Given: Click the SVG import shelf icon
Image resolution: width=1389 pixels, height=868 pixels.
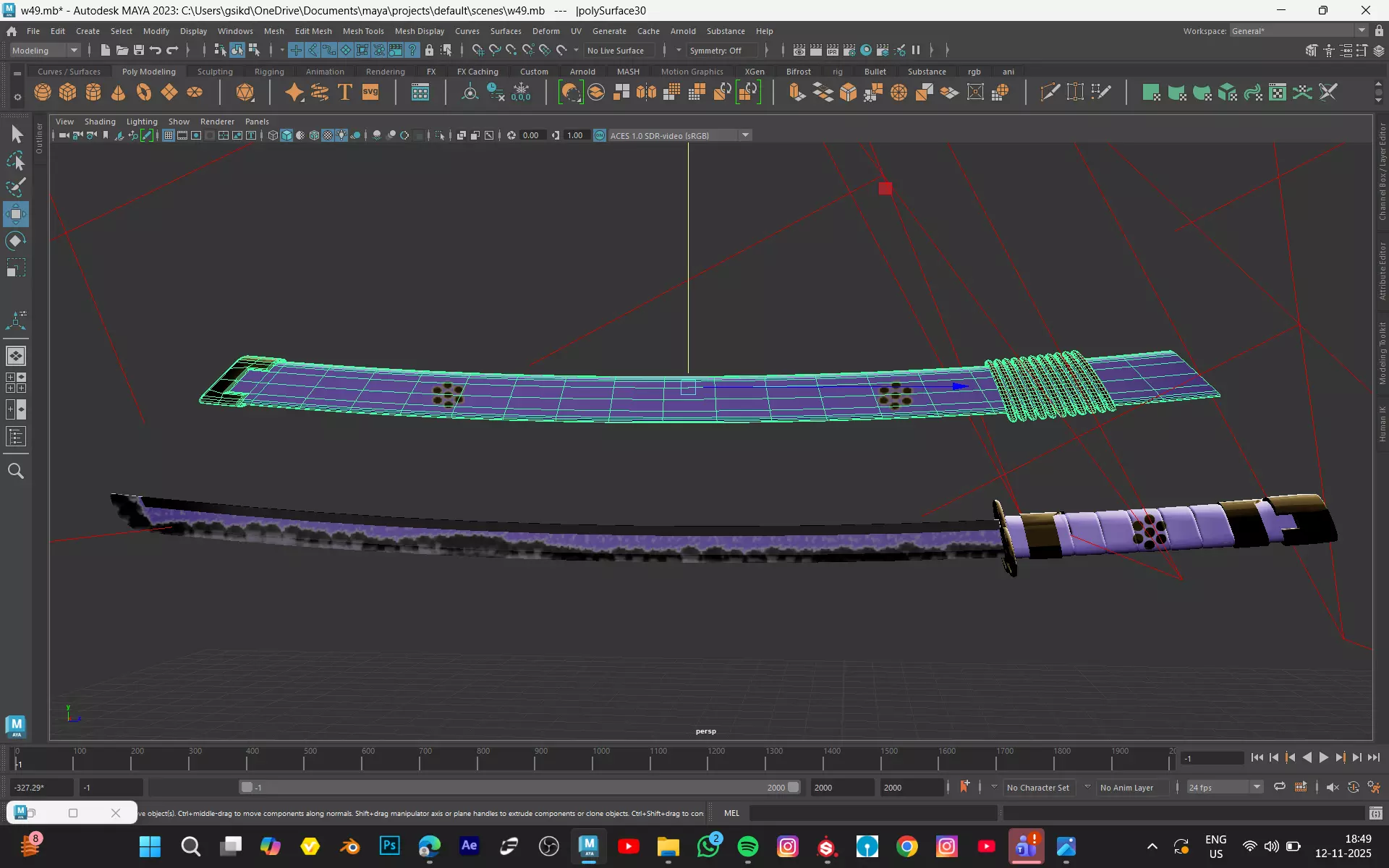Looking at the screenshot, I should [370, 93].
